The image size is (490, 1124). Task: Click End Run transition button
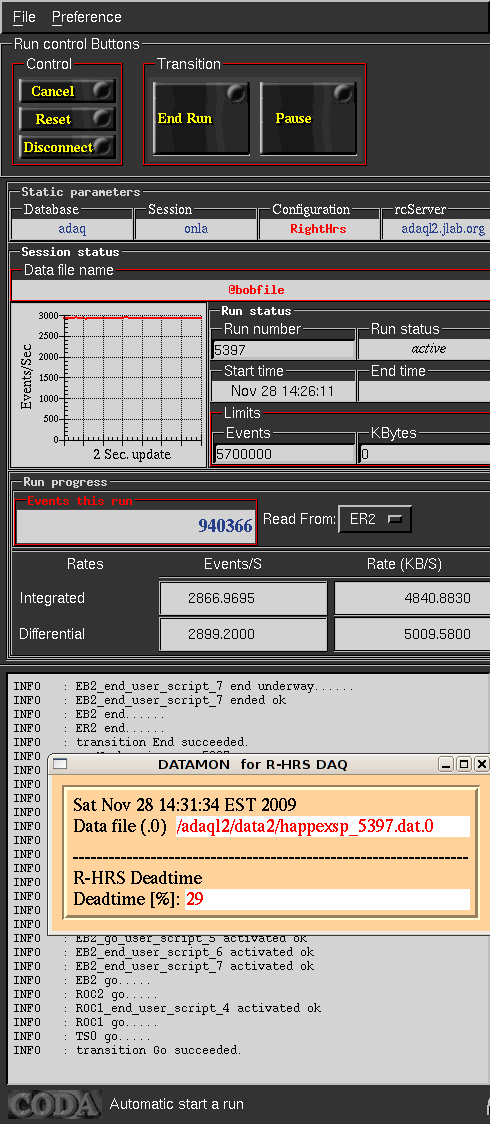[201, 118]
